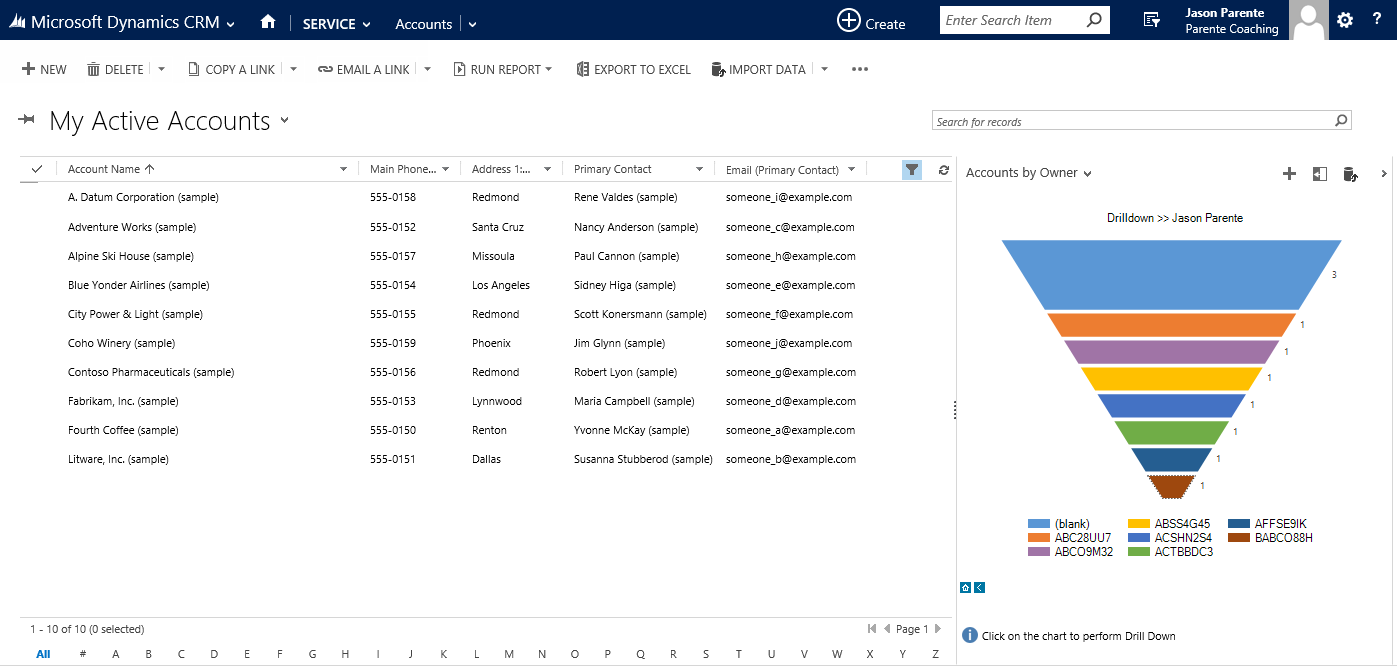1397x666 pixels.
Task: Go to next page arrow
Action: point(938,629)
